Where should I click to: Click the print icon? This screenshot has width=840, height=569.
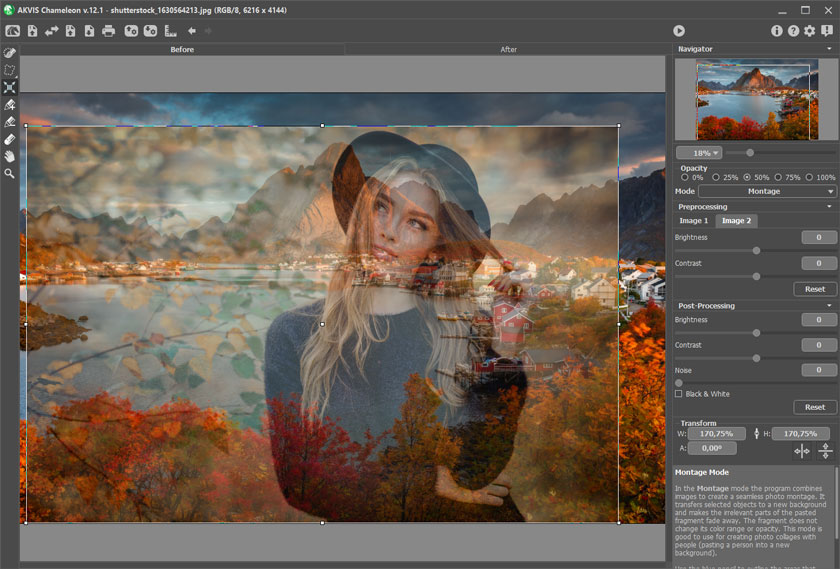click(108, 31)
